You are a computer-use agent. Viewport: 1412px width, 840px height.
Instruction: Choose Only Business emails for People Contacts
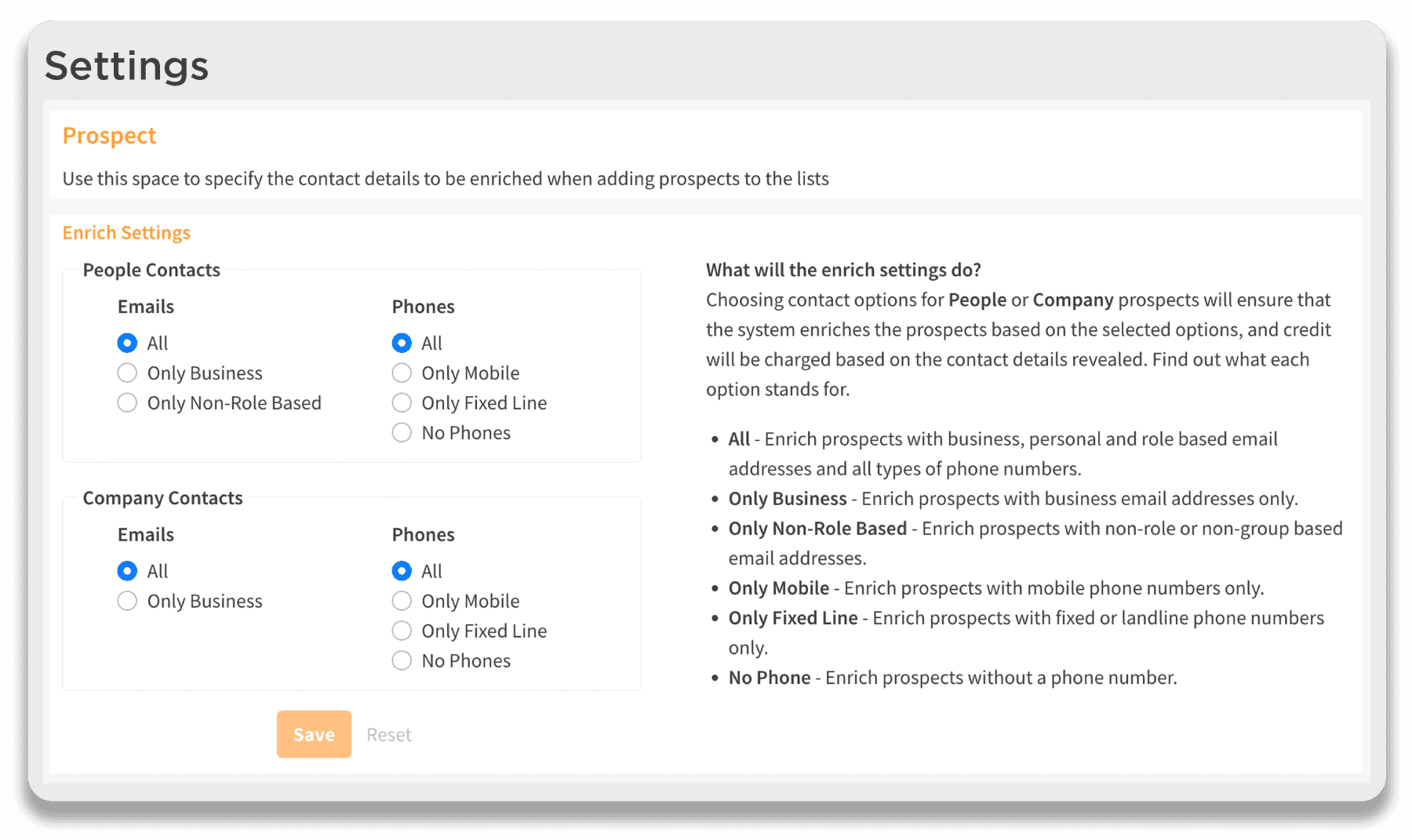[x=127, y=373]
